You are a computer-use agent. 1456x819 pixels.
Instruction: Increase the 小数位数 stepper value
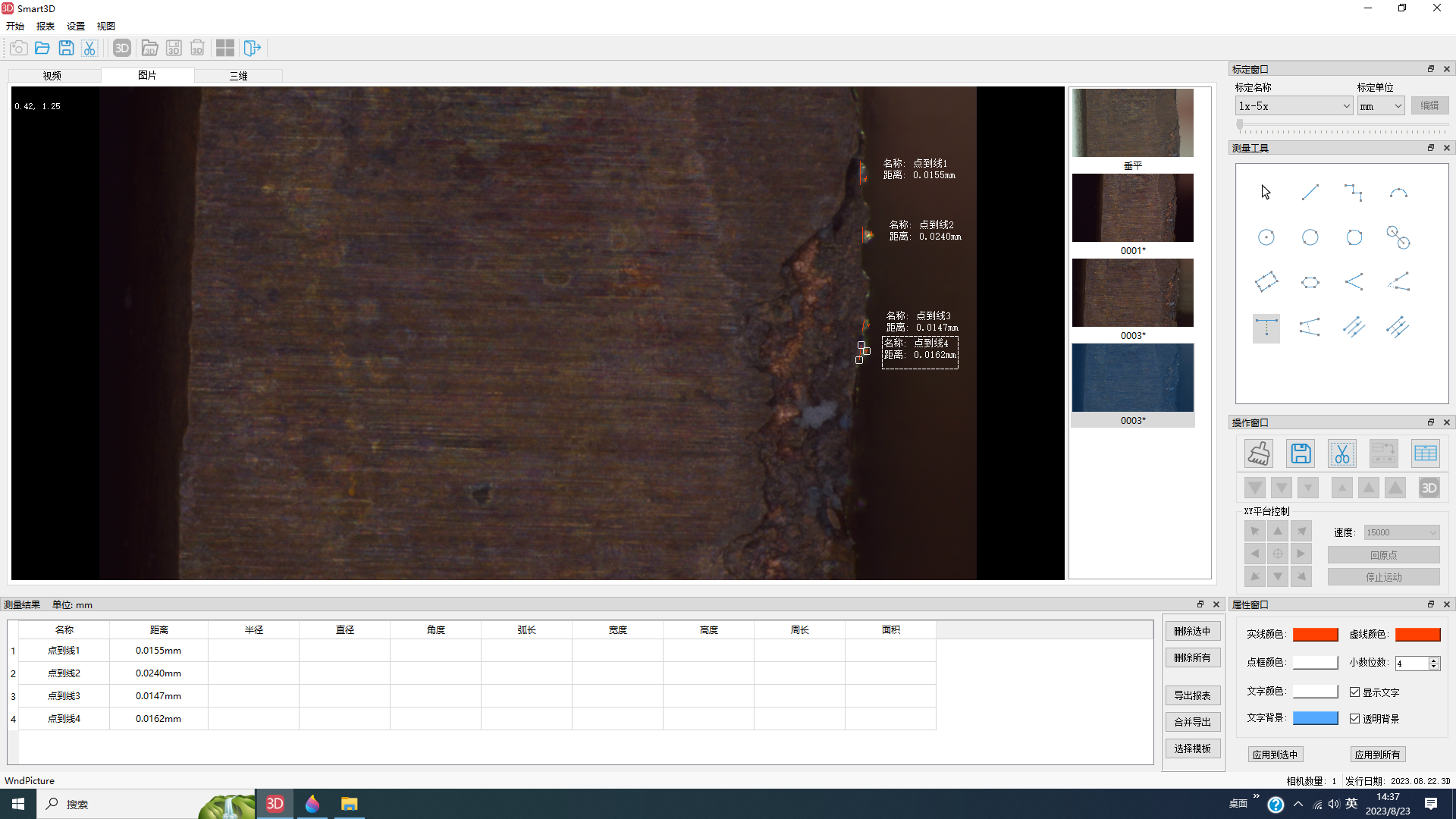(1433, 660)
